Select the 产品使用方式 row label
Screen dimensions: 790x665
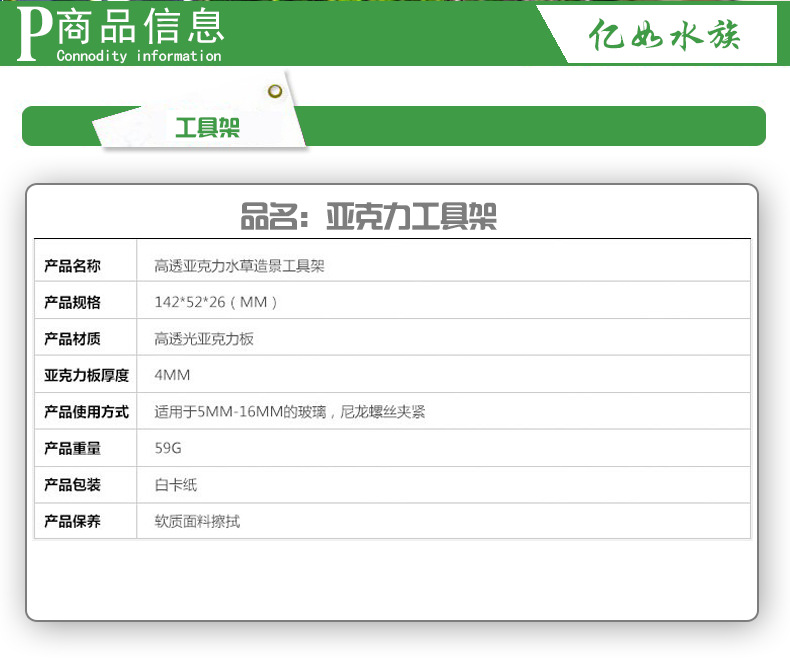pos(86,412)
